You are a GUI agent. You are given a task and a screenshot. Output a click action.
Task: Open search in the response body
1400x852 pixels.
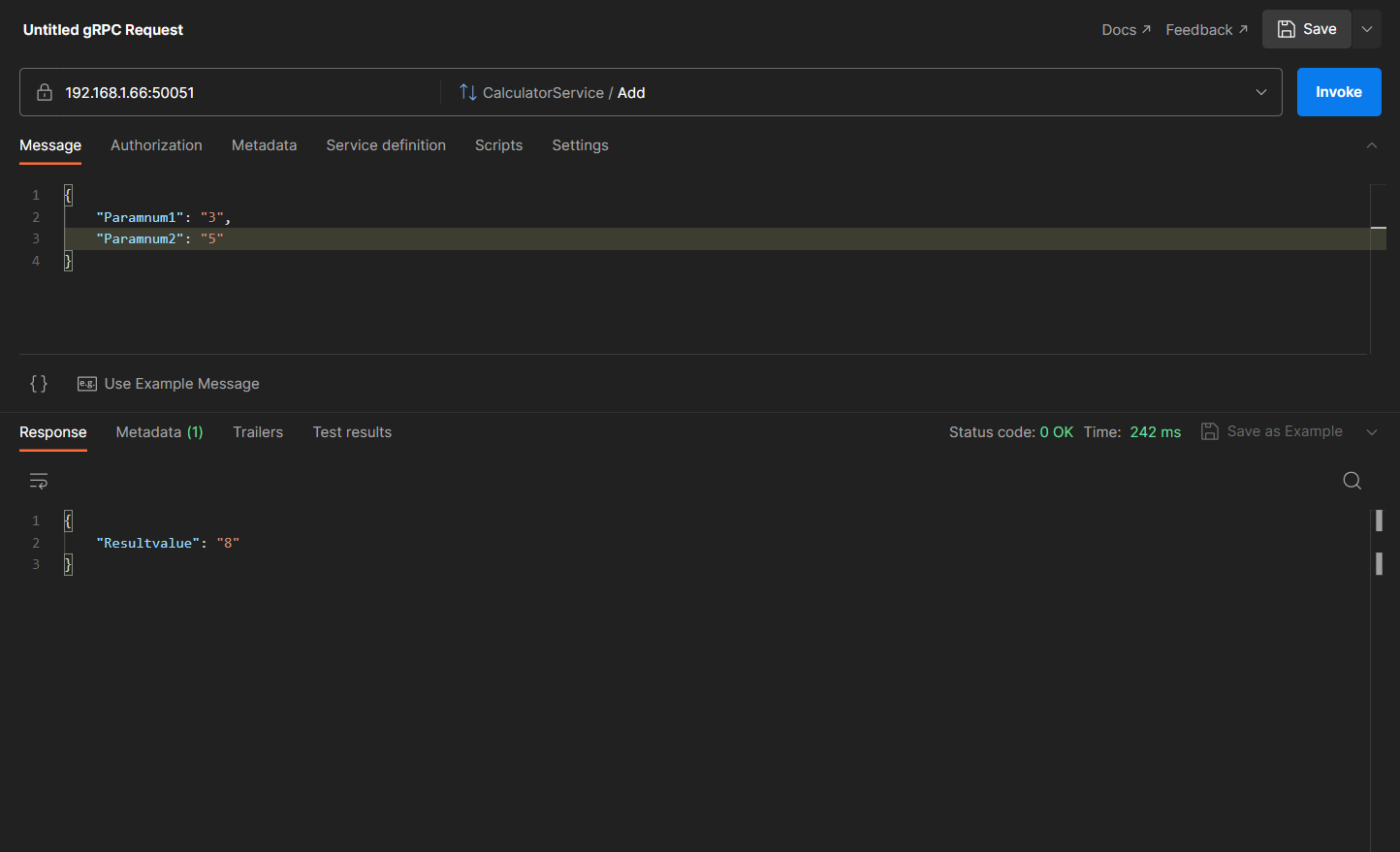click(1352, 481)
